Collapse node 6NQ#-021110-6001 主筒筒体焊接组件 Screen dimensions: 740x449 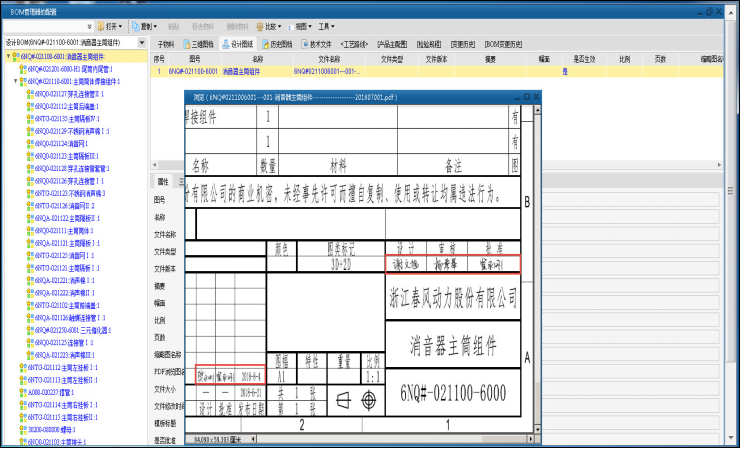pyautogui.click(x=16, y=81)
